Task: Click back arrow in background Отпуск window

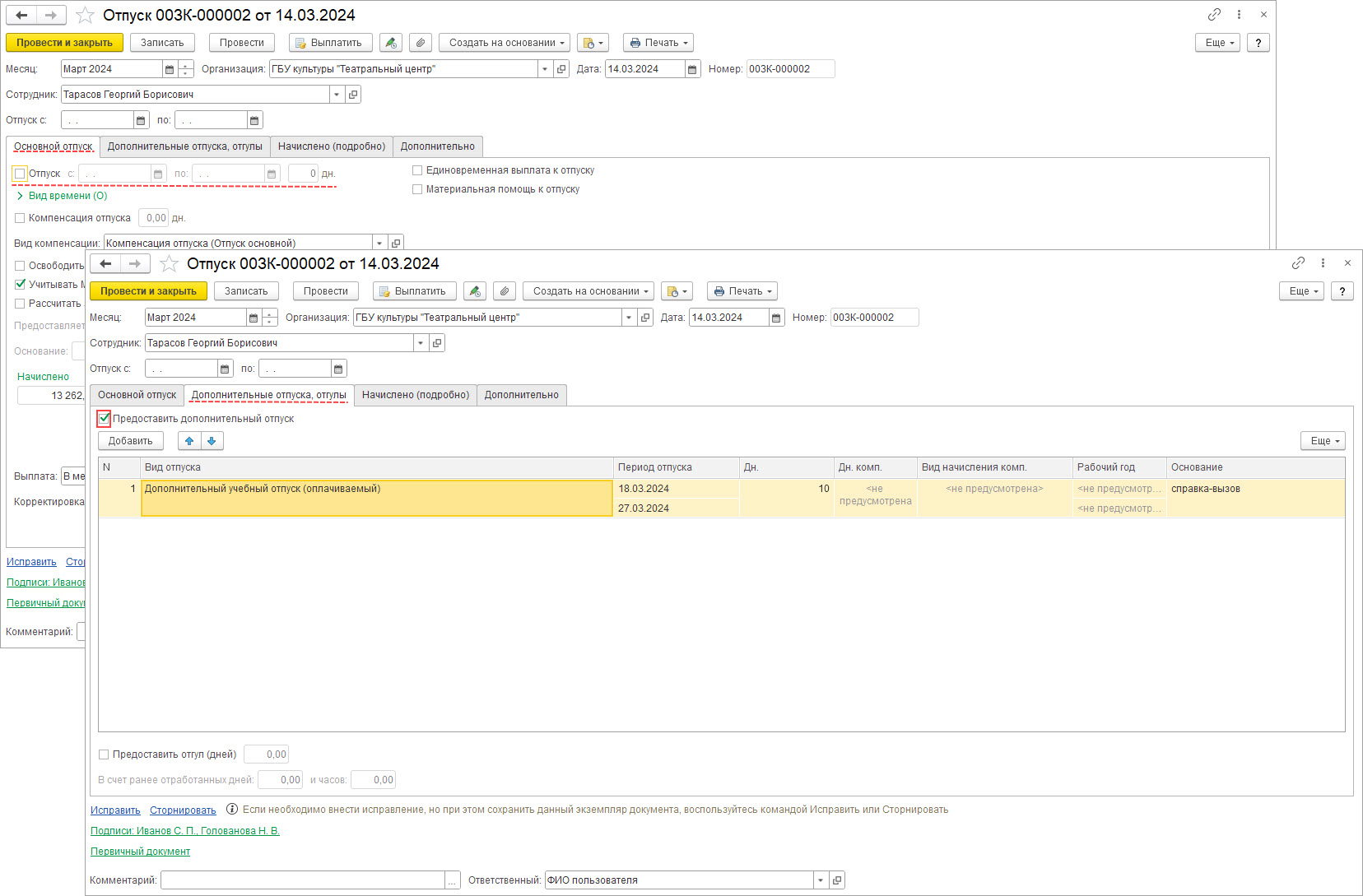Action: pyautogui.click(x=21, y=16)
